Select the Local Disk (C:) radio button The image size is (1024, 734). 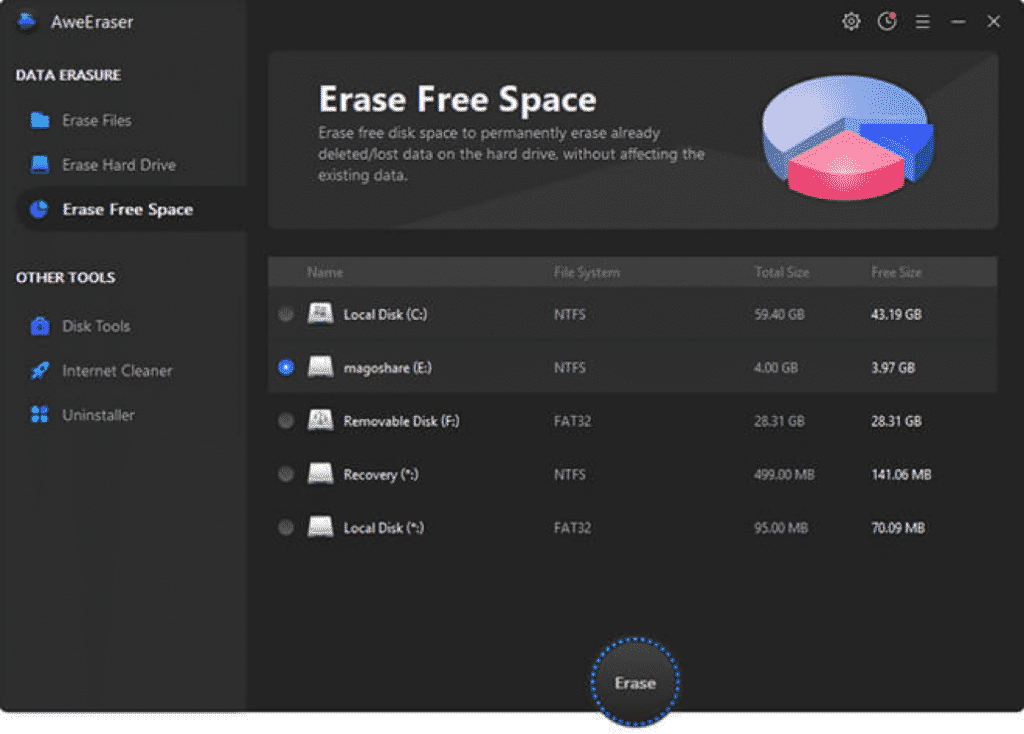pyautogui.click(x=286, y=314)
